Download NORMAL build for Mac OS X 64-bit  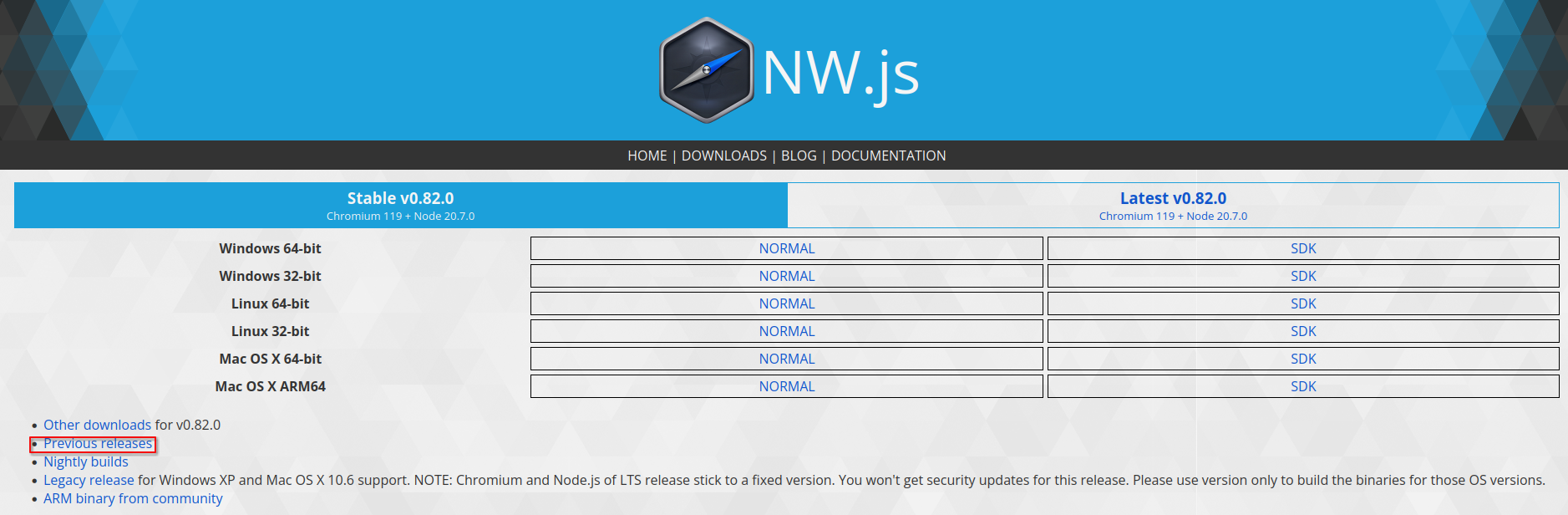[x=786, y=359]
